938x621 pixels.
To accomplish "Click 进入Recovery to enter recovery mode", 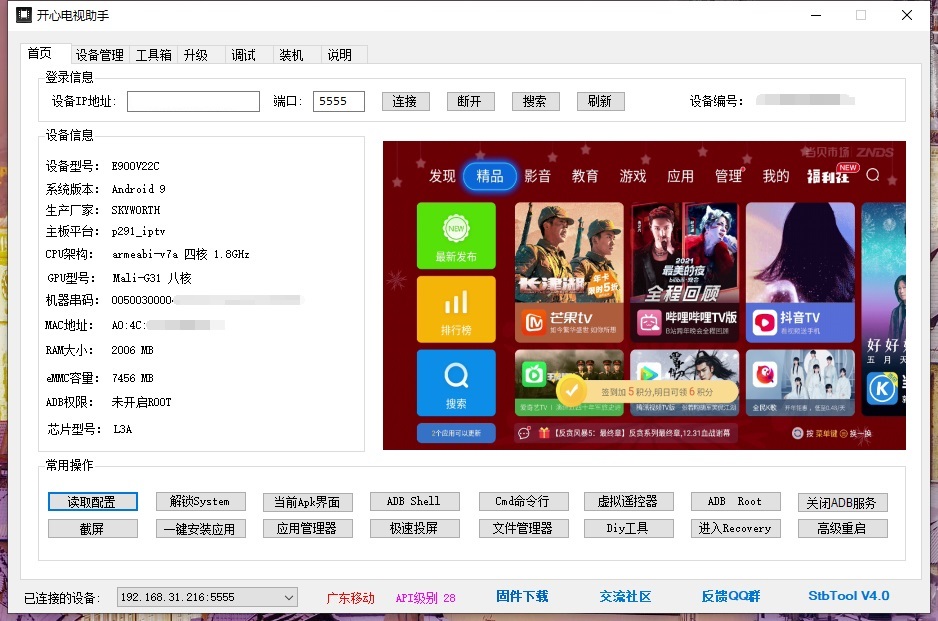I will (x=735, y=528).
